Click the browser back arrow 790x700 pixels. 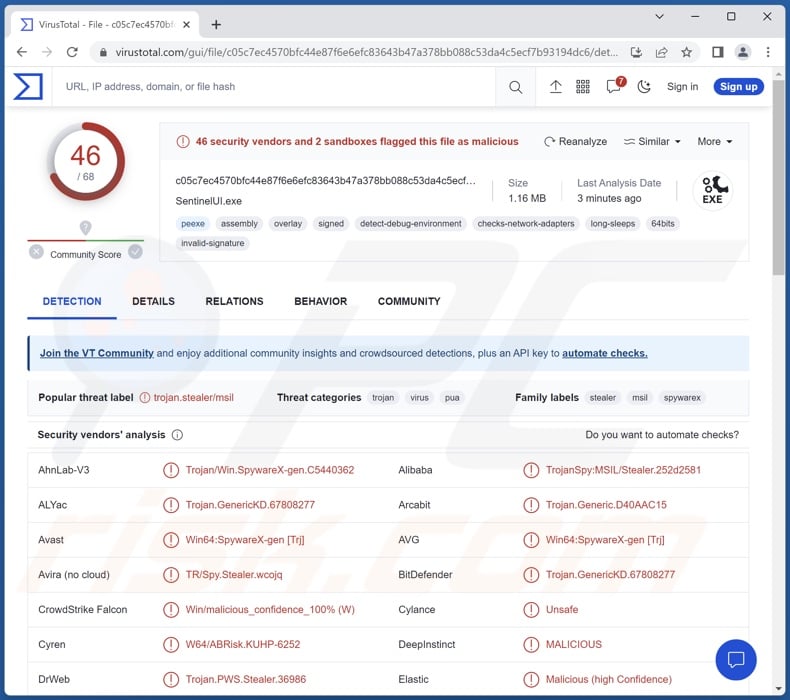(x=22, y=52)
